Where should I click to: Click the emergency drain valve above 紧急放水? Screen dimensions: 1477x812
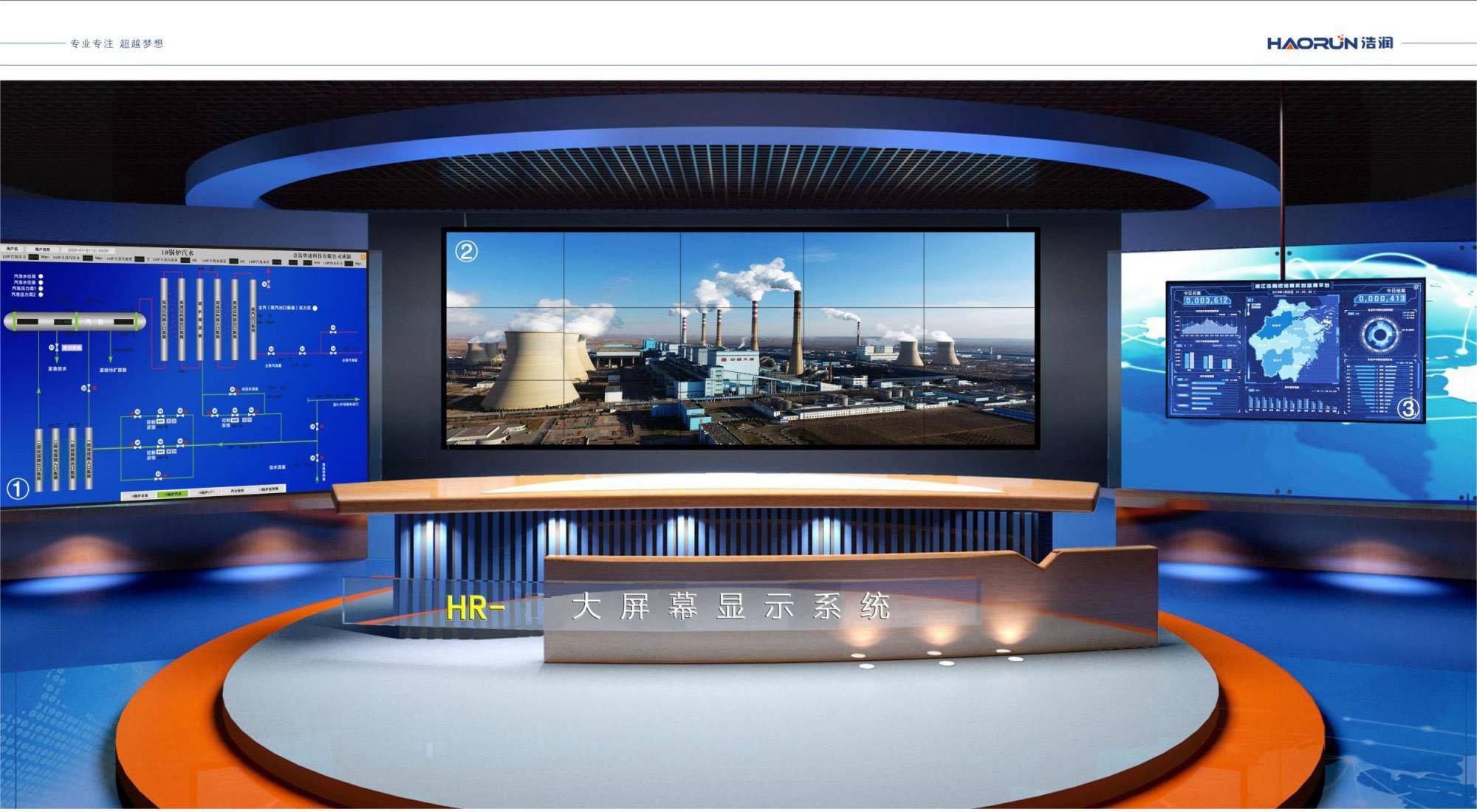[54, 348]
